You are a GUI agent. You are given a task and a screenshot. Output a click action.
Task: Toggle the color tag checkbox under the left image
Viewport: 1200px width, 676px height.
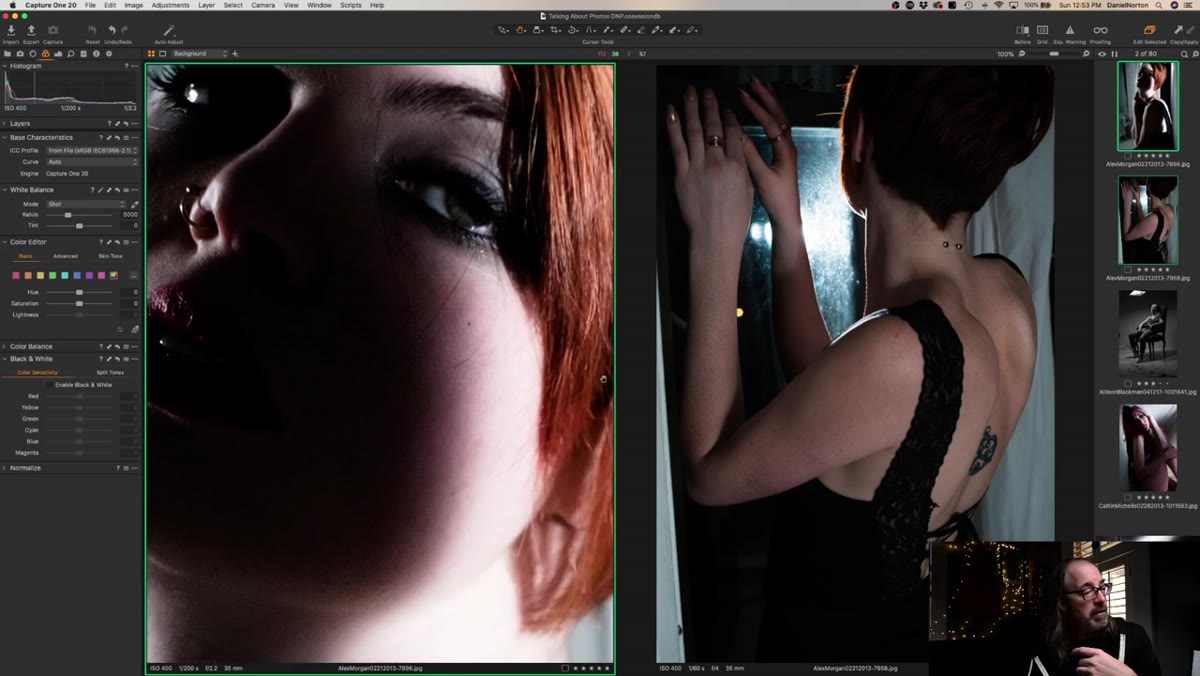coord(565,668)
